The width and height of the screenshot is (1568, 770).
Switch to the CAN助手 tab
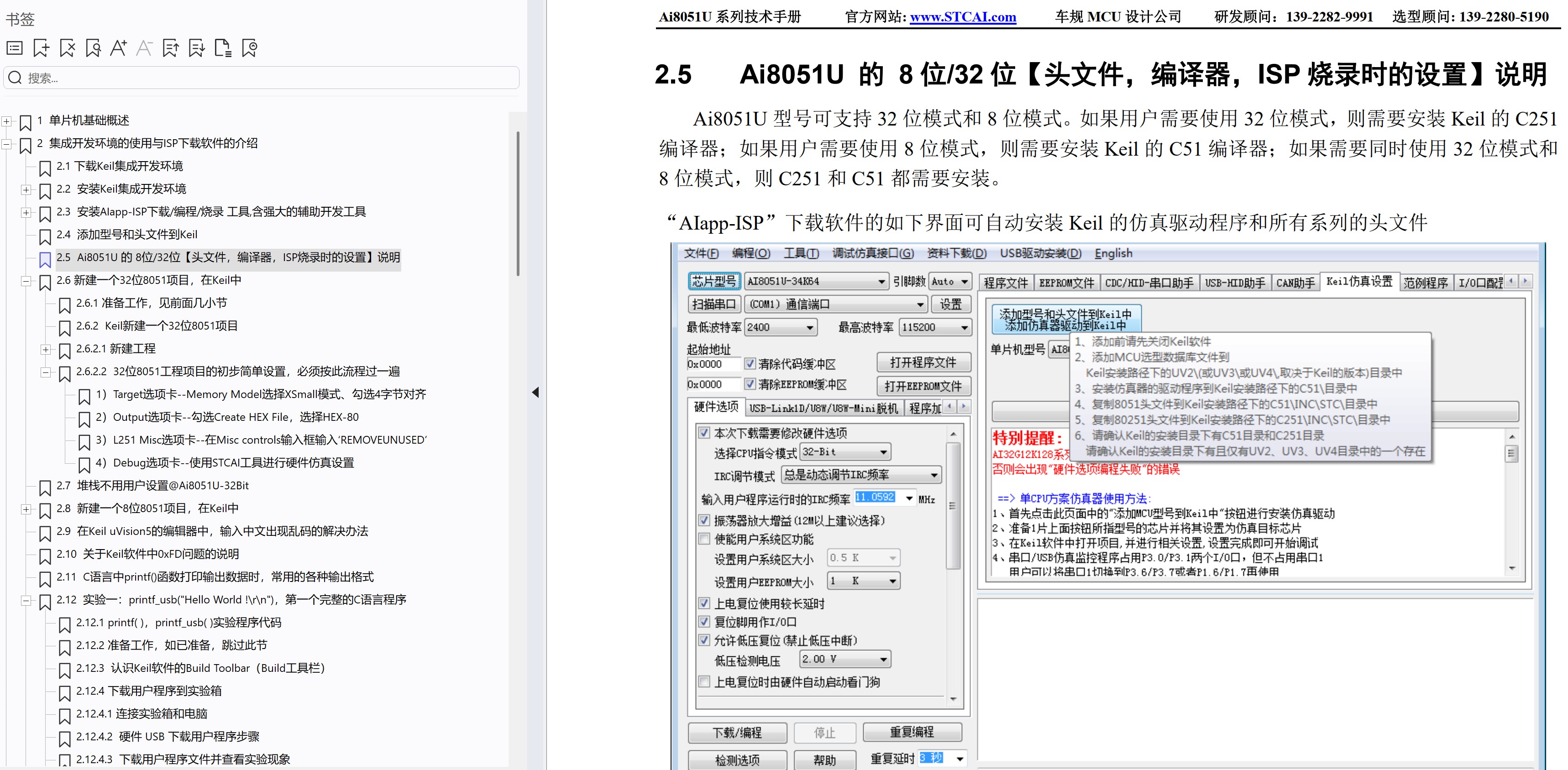pos(1295,283)
